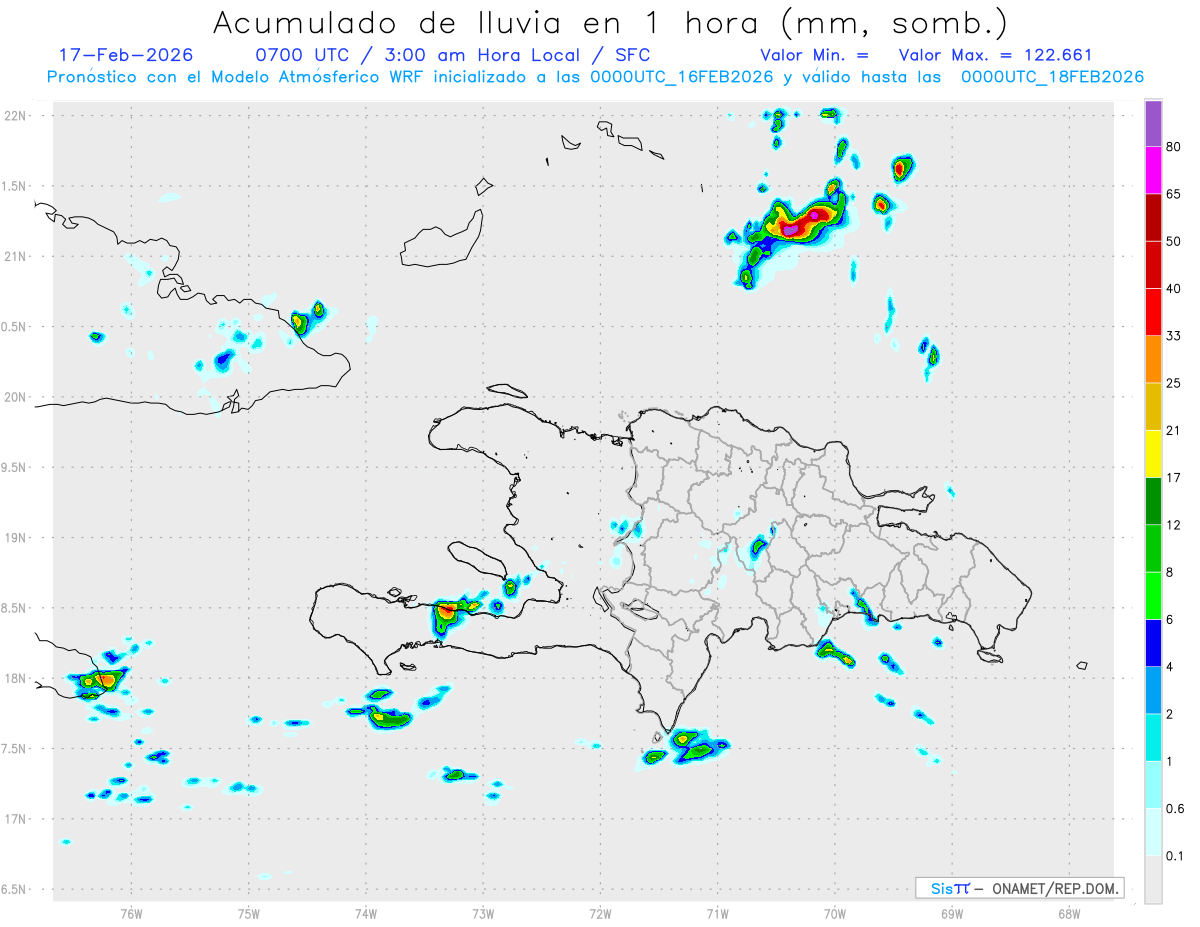This screenshot has width=1200, height=927.
Task: Click the 70W longitude label
Action: tap(835, 913)
